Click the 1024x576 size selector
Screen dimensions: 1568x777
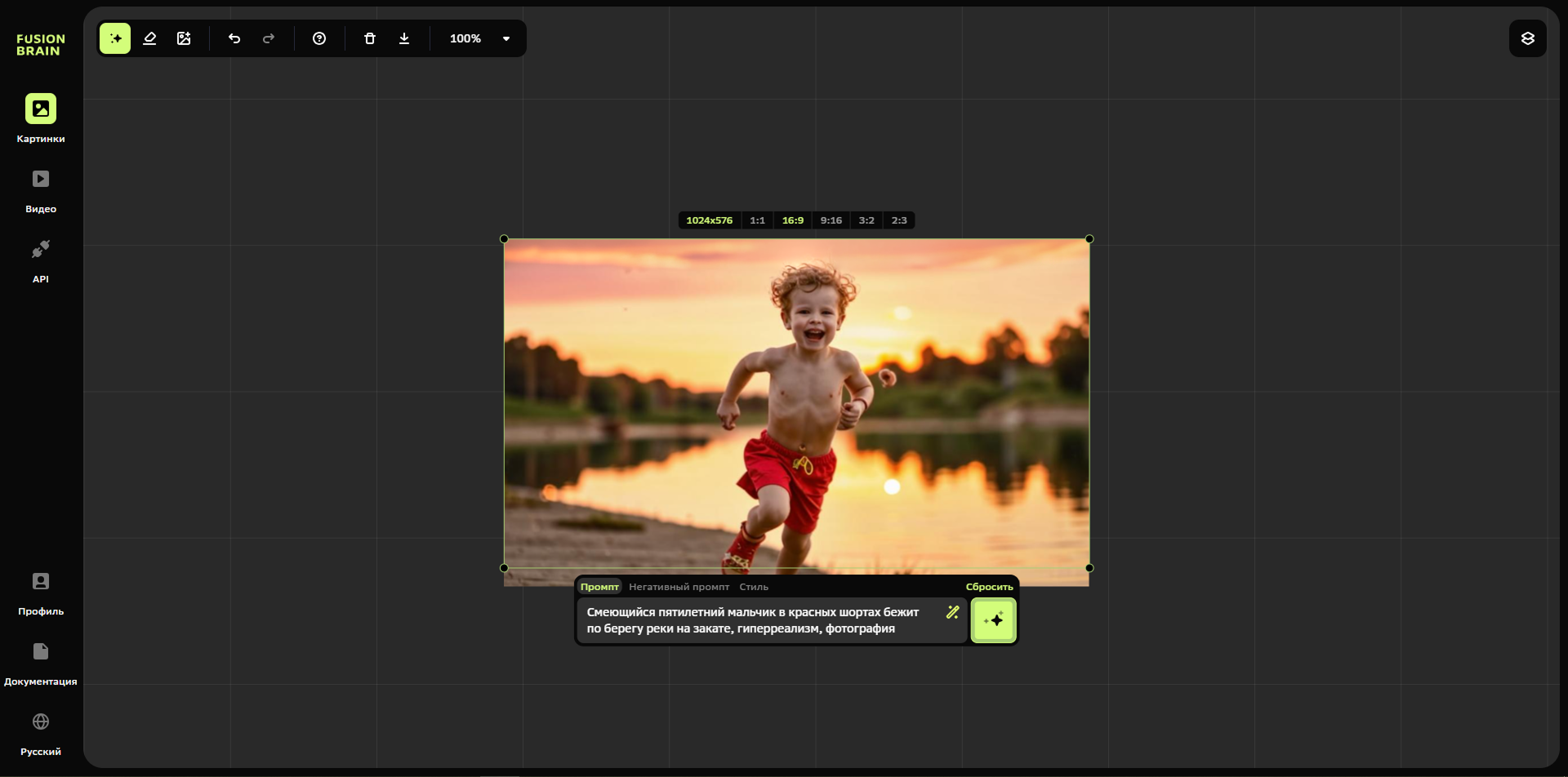709,220
